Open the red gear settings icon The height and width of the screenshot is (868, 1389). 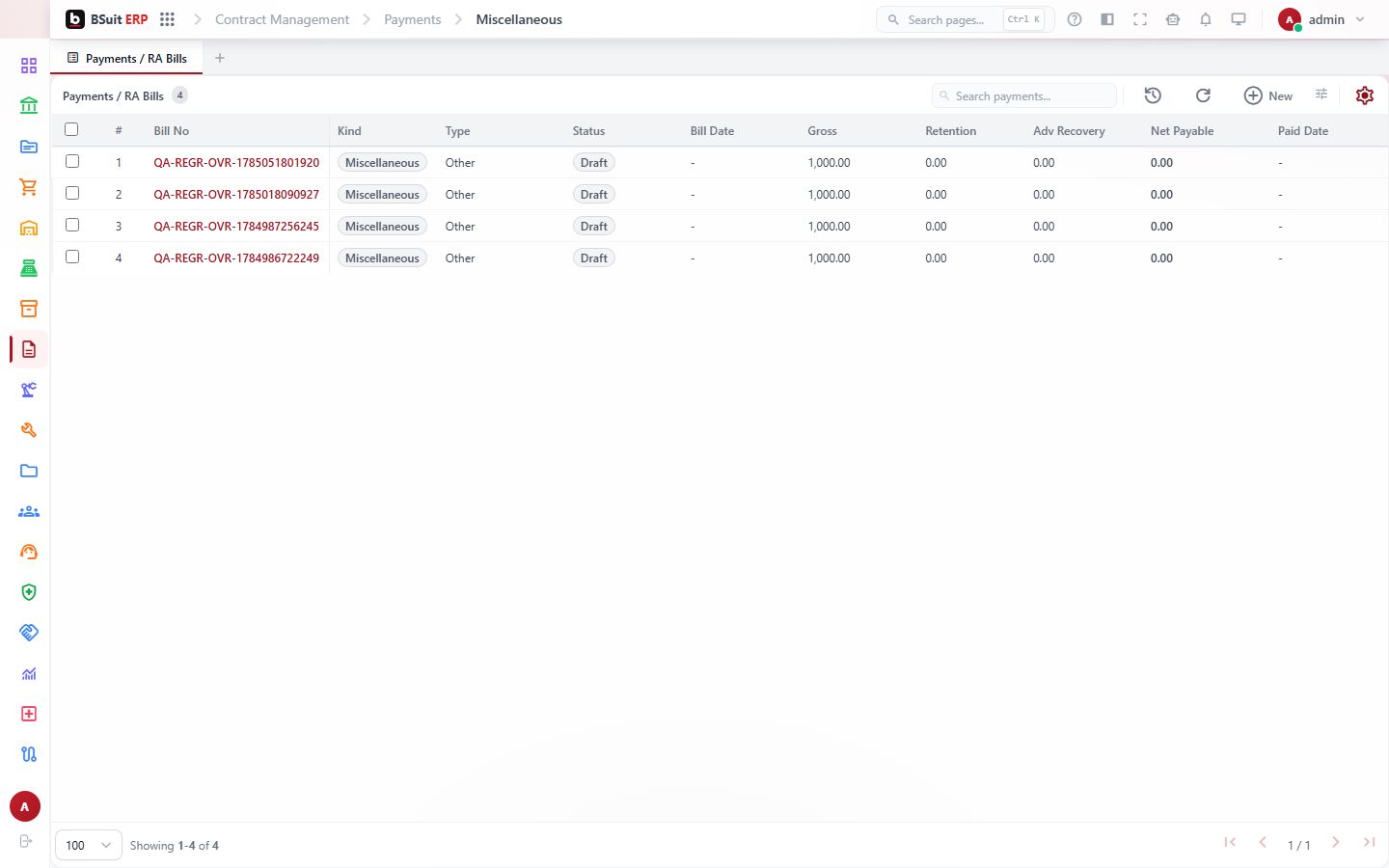pyautogui.click(x=1365, y=95)
